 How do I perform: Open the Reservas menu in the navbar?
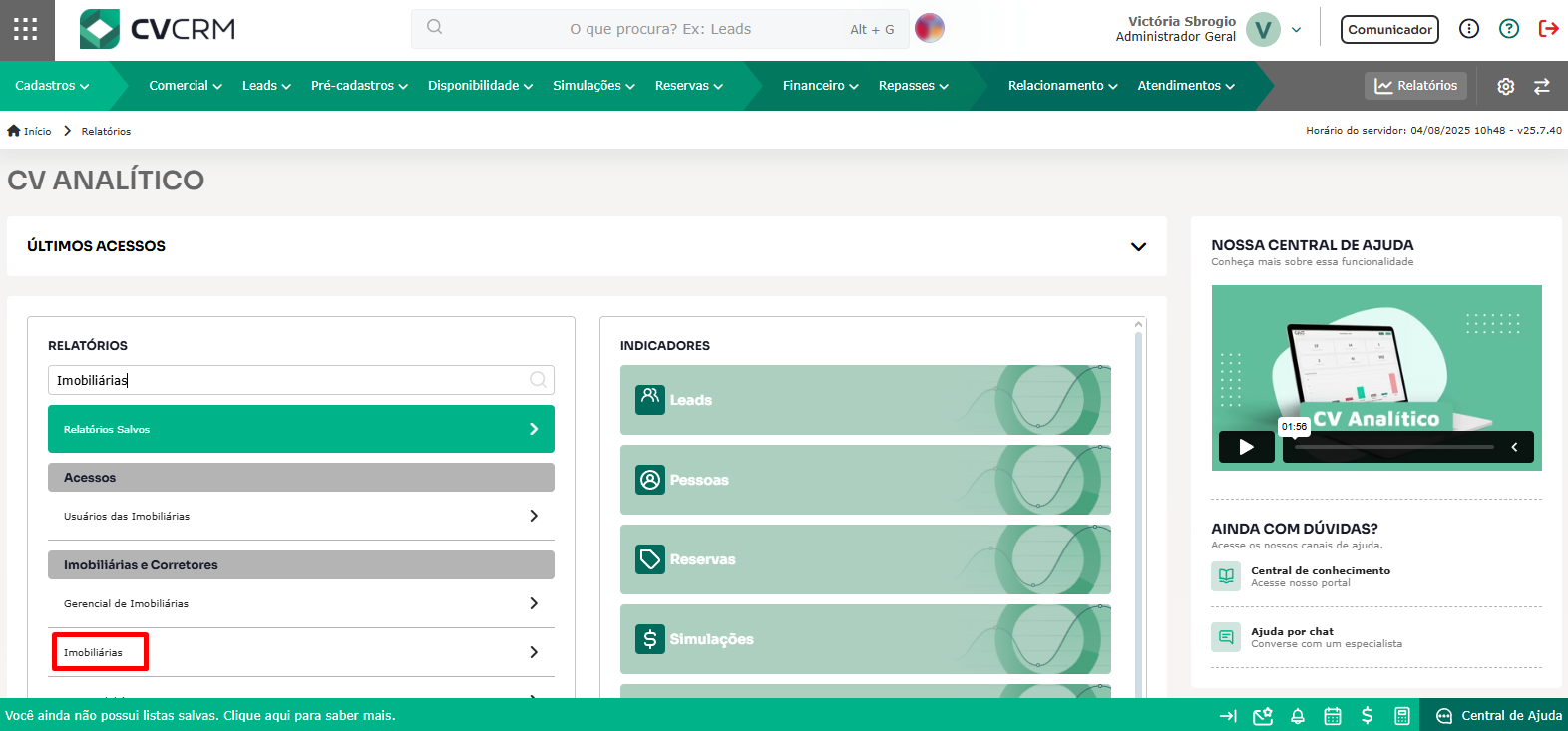click(x=688, y=86)
